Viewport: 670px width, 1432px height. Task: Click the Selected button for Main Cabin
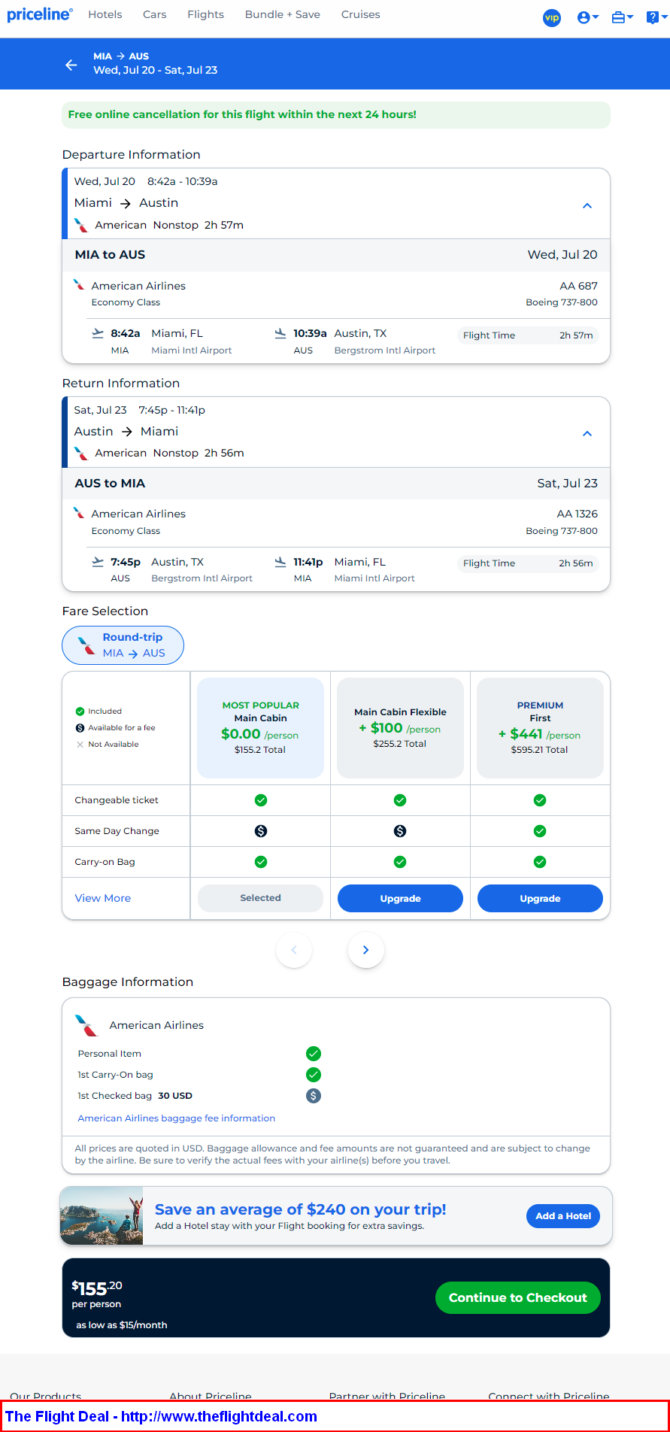coord(260,898)
